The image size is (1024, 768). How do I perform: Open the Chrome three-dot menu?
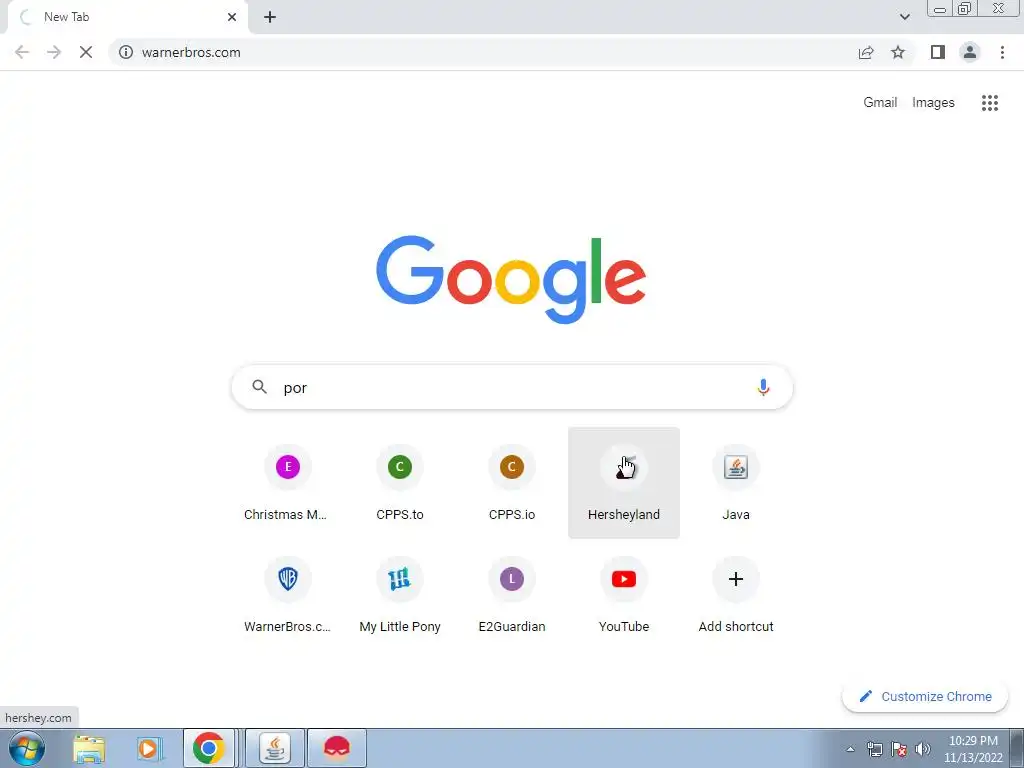pos(1002,52)
